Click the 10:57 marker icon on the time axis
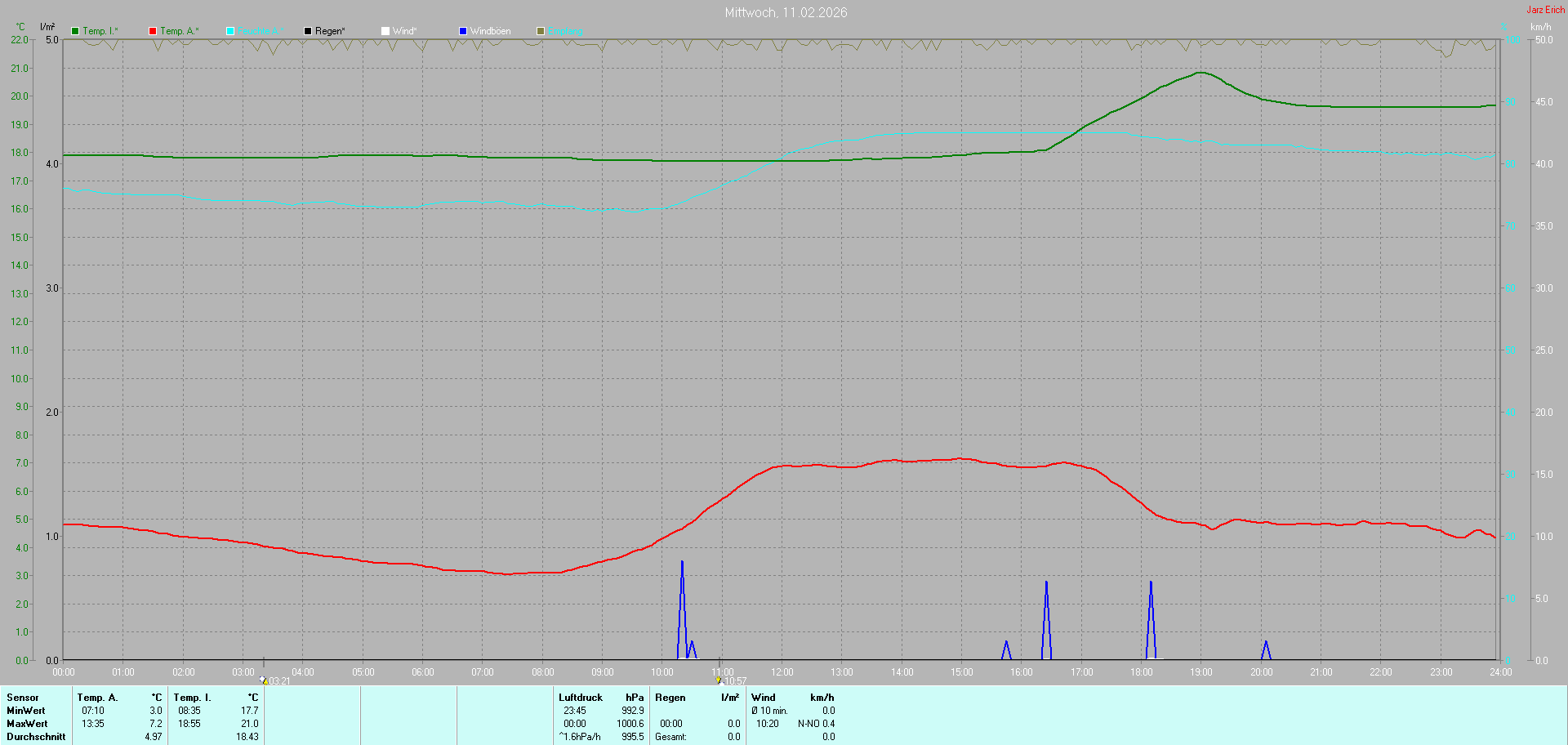This screenshot has width=1568, height=745. [719, 680]
